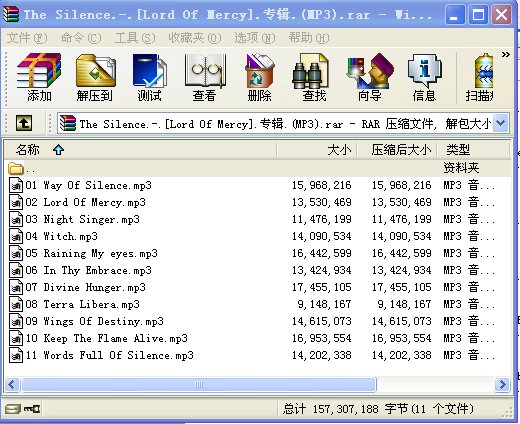520x424 pixels.
Task: Click the WinRAR title bar icon
Action: 11,14
